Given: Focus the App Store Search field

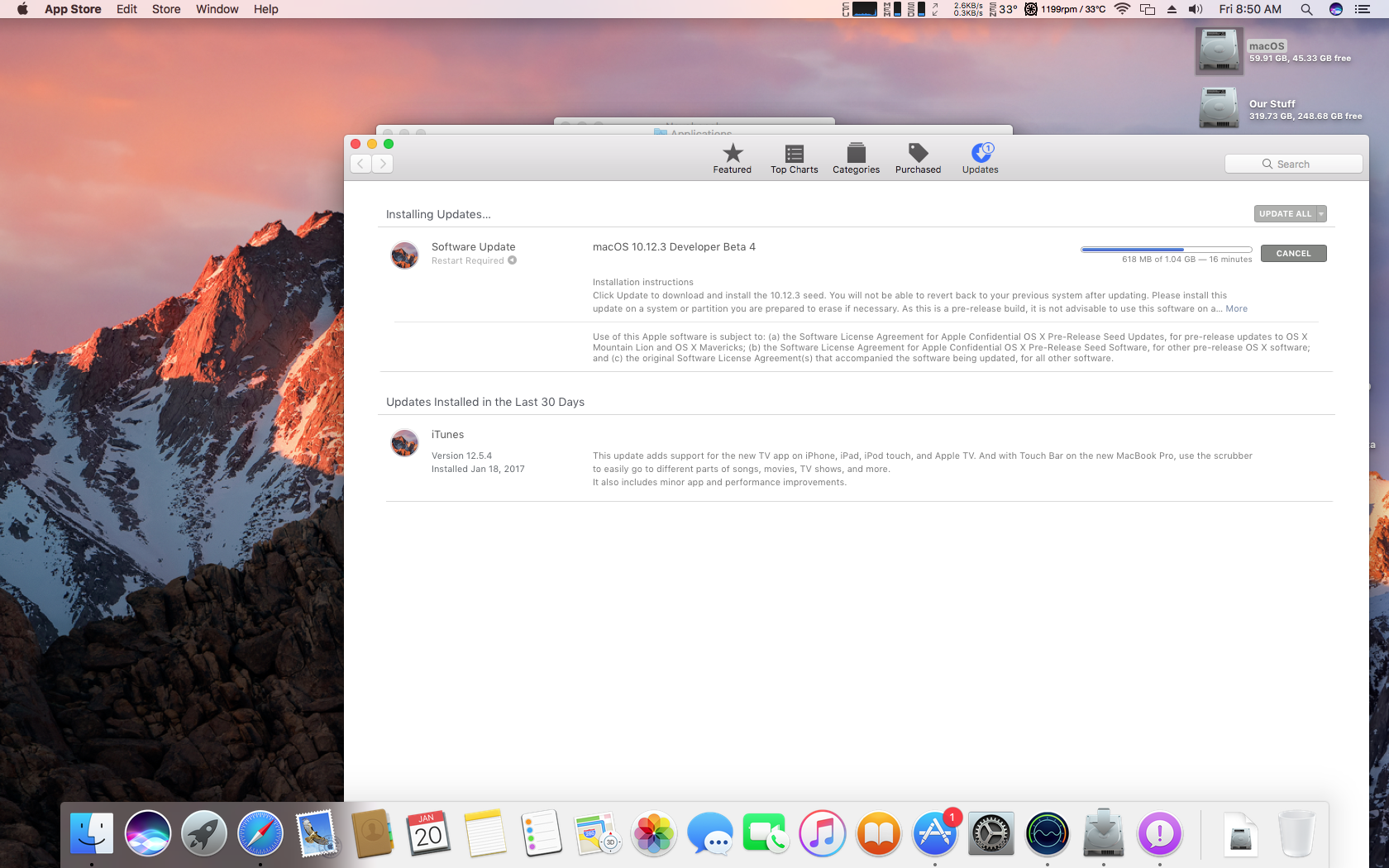Looking at the screenshot, I should [1293, 164].
